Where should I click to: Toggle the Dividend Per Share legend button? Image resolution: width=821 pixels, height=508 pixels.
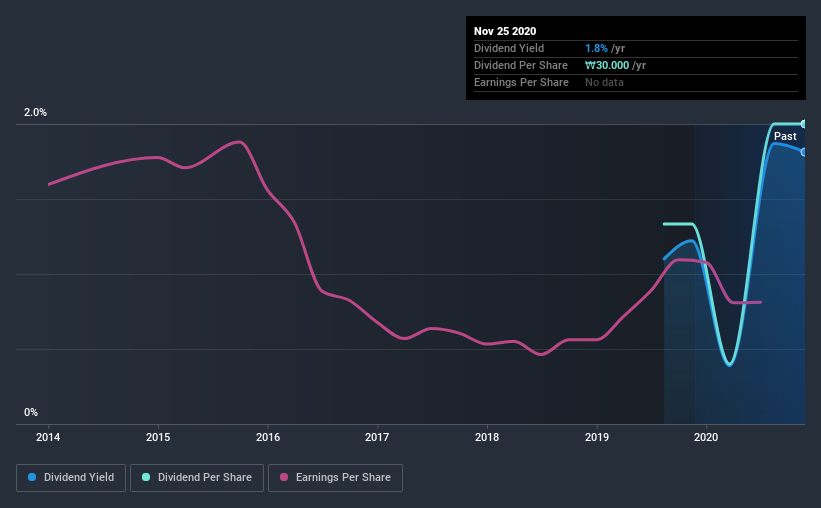197,478
